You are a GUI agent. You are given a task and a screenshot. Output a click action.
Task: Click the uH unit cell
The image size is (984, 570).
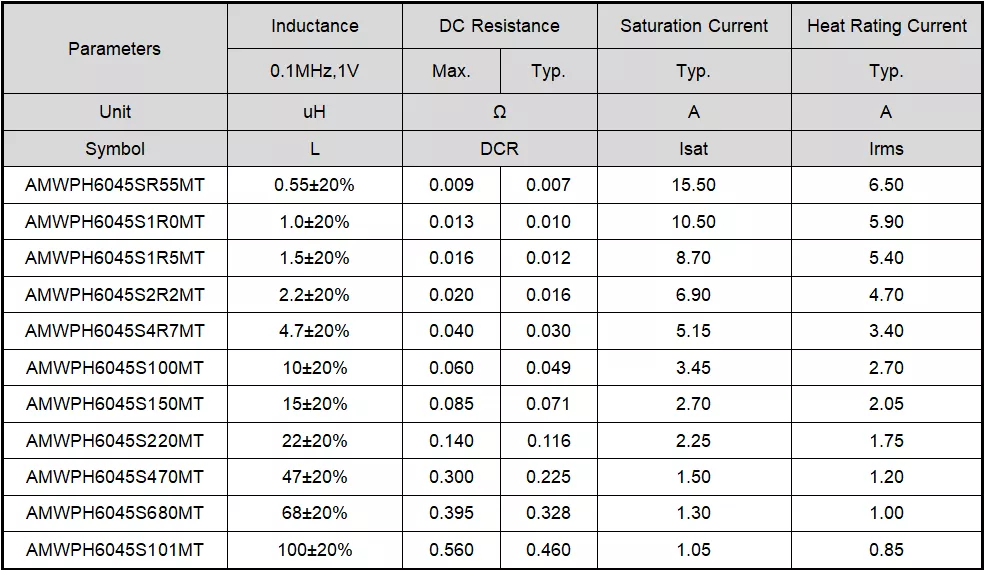click(314, 112)
